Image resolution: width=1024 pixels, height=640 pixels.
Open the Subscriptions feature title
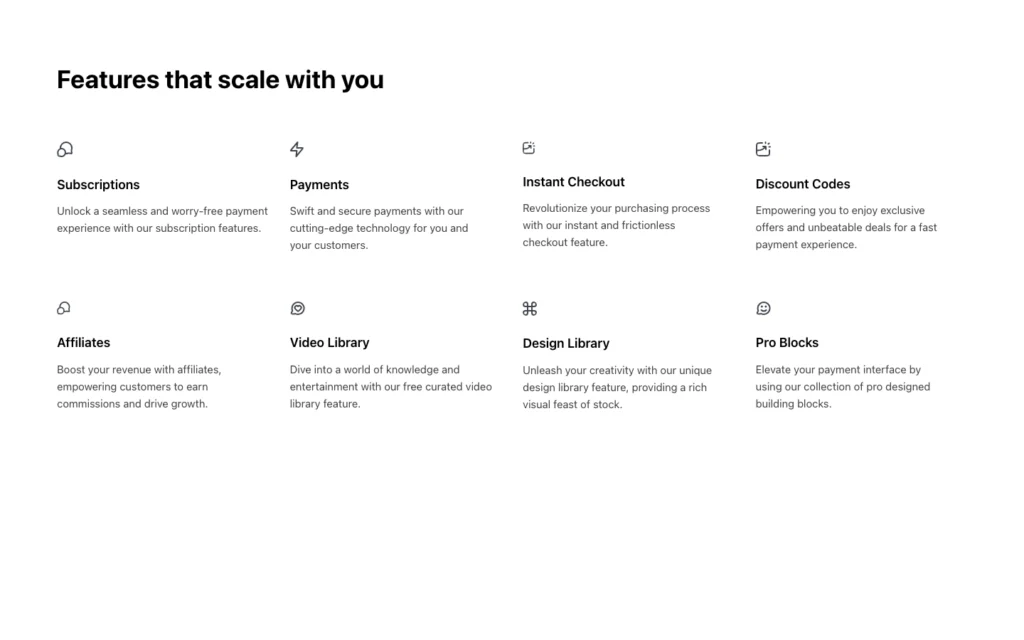click(x=98, y=185)
